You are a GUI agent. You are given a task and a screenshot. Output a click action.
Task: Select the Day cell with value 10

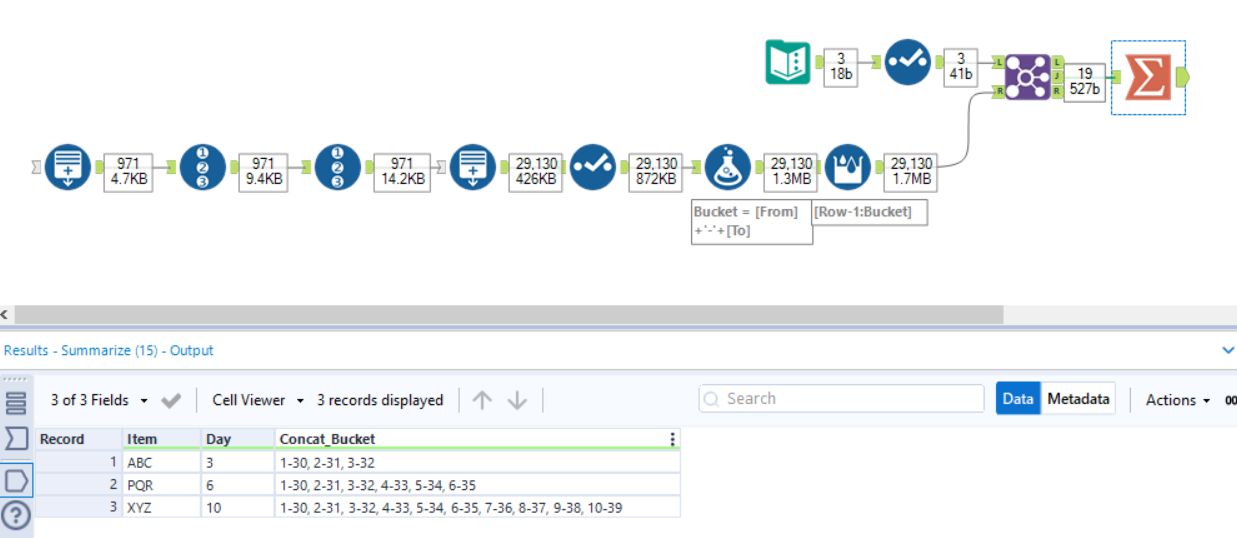coord(238,507)
